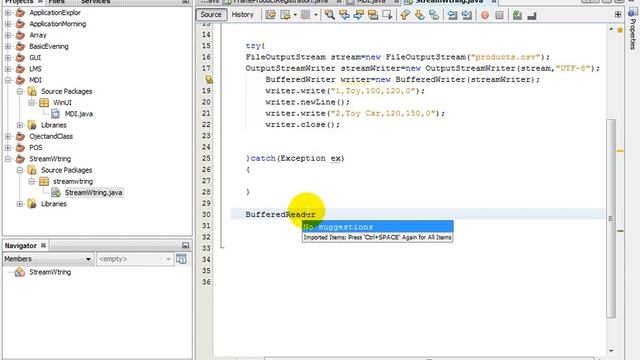Image resolution: width=640 pixels, height=360 pixels.
Task: Toggle Bookmark on current line
Action: click(x=433, y=15)
